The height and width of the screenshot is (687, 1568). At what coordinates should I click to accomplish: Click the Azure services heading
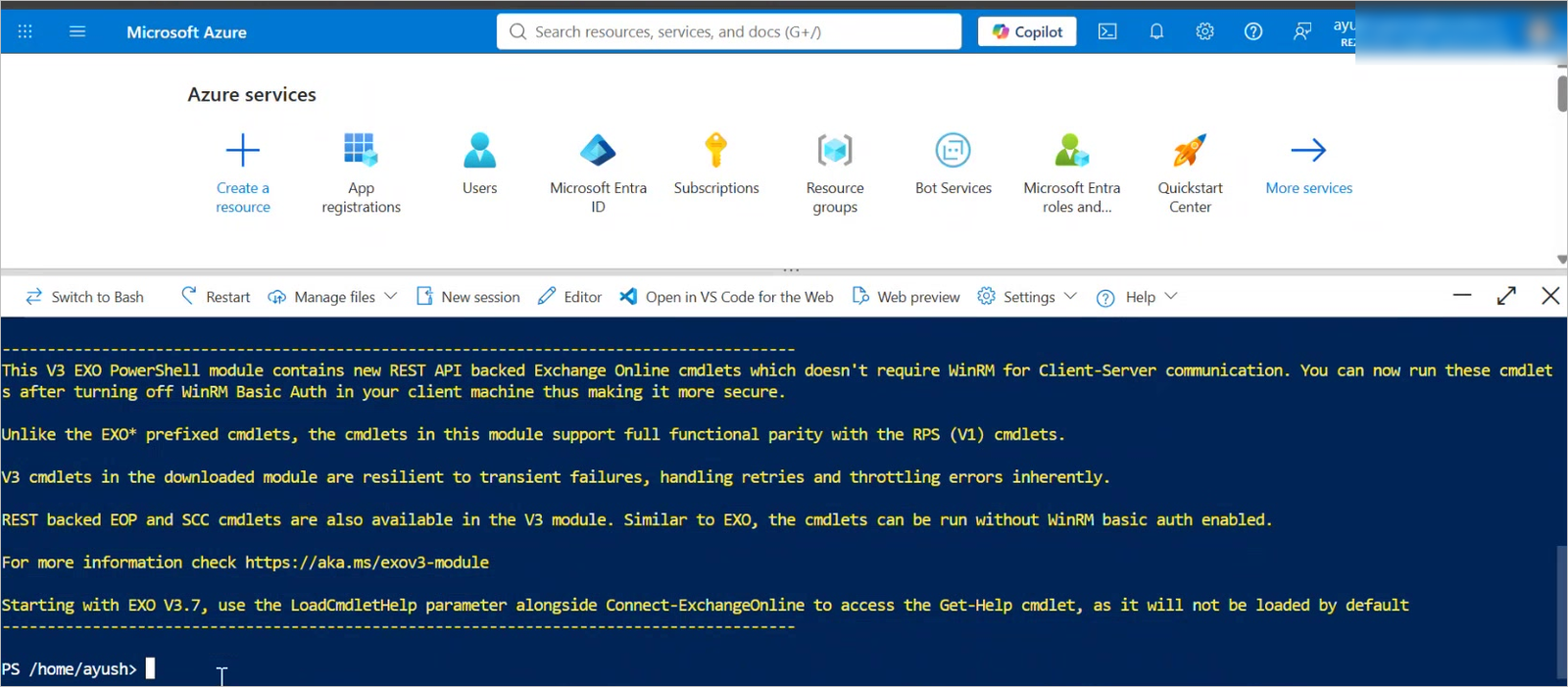tap(252, 94)
